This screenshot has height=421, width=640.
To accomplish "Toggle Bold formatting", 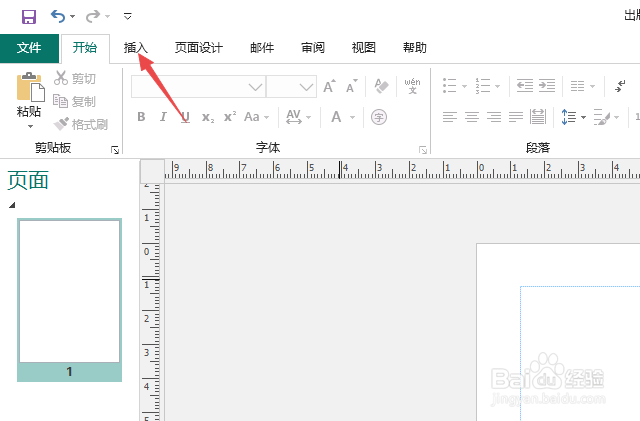I will [141, 117].
